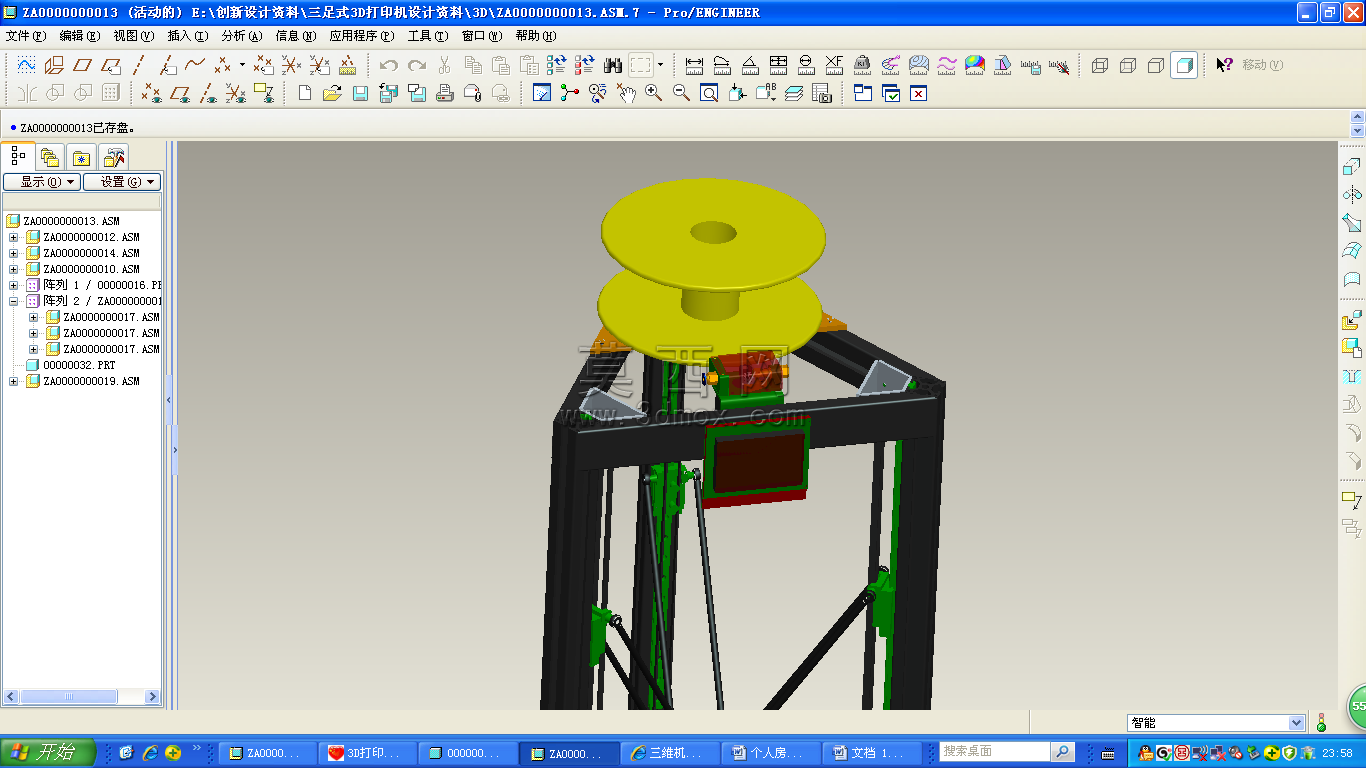
Task: Click the 开始 Start button
Action: pyautogui.click(x=48, y=752)
